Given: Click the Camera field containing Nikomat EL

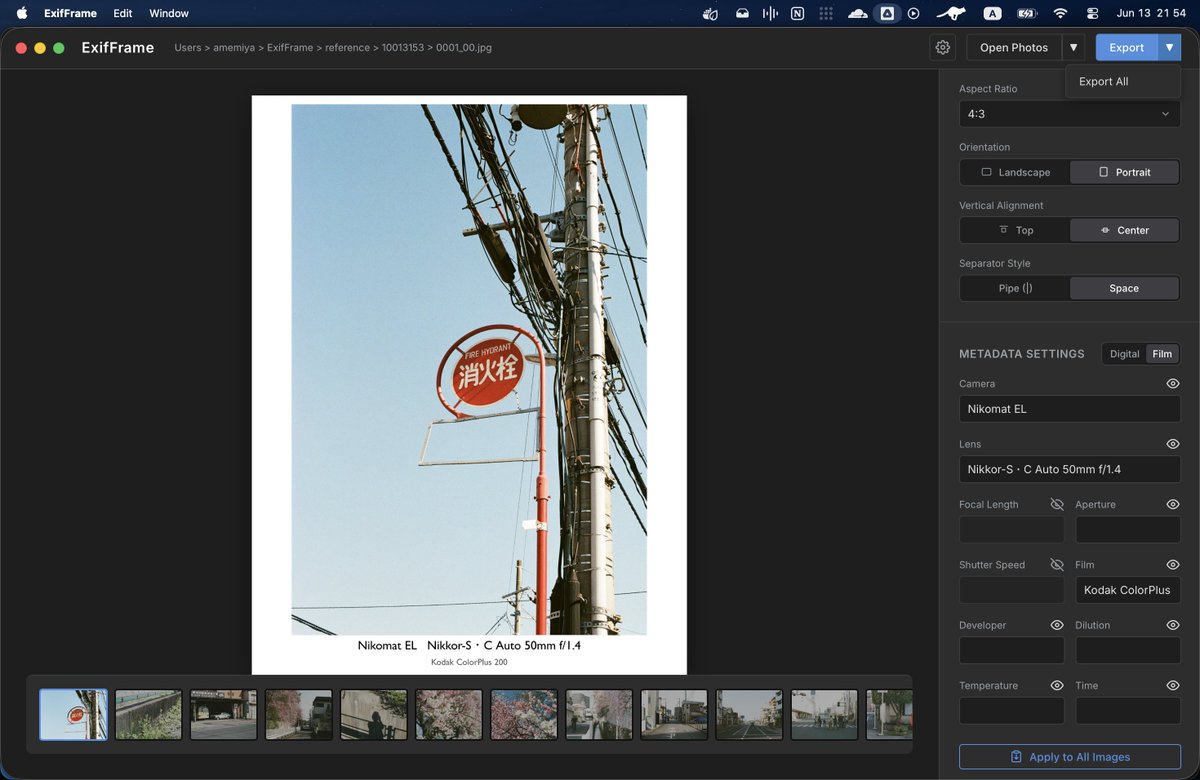Looking at the screenshot, I should click(x=1069, y=409).
